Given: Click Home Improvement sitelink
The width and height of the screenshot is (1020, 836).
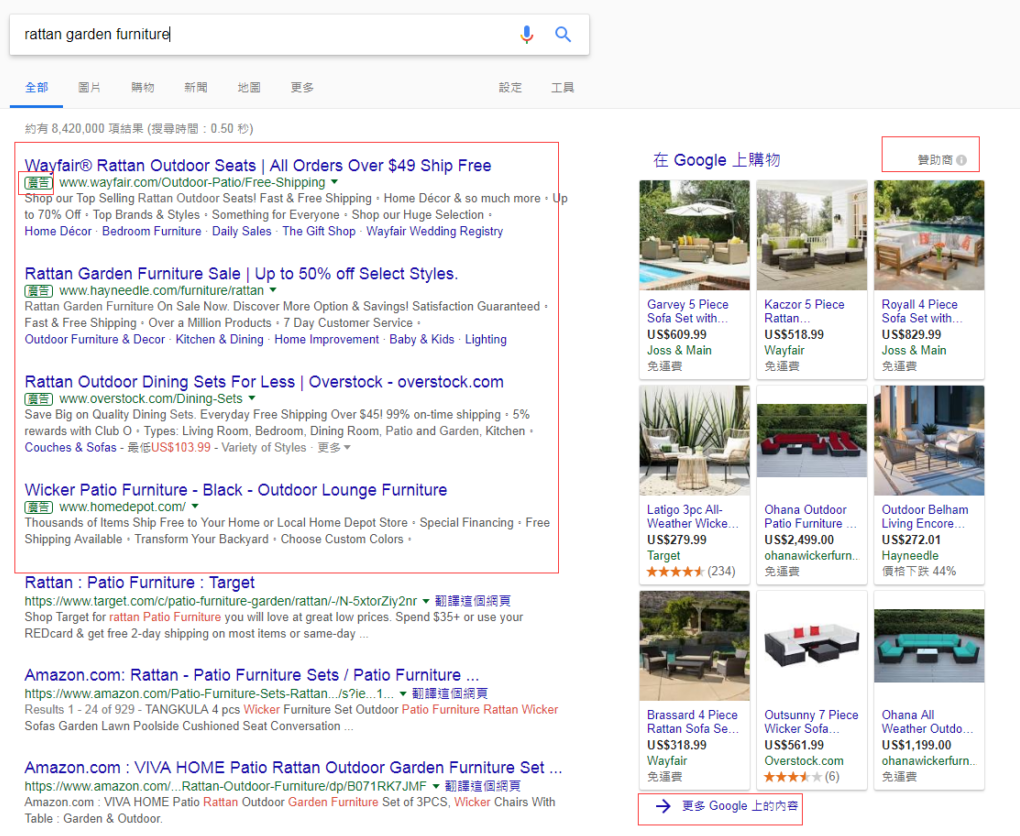Looking at the screenshot, I should tap(327, 339).
